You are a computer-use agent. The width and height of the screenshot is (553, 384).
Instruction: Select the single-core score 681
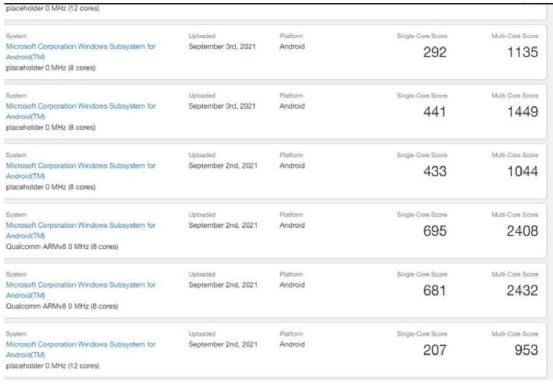(x=435, y=291)
